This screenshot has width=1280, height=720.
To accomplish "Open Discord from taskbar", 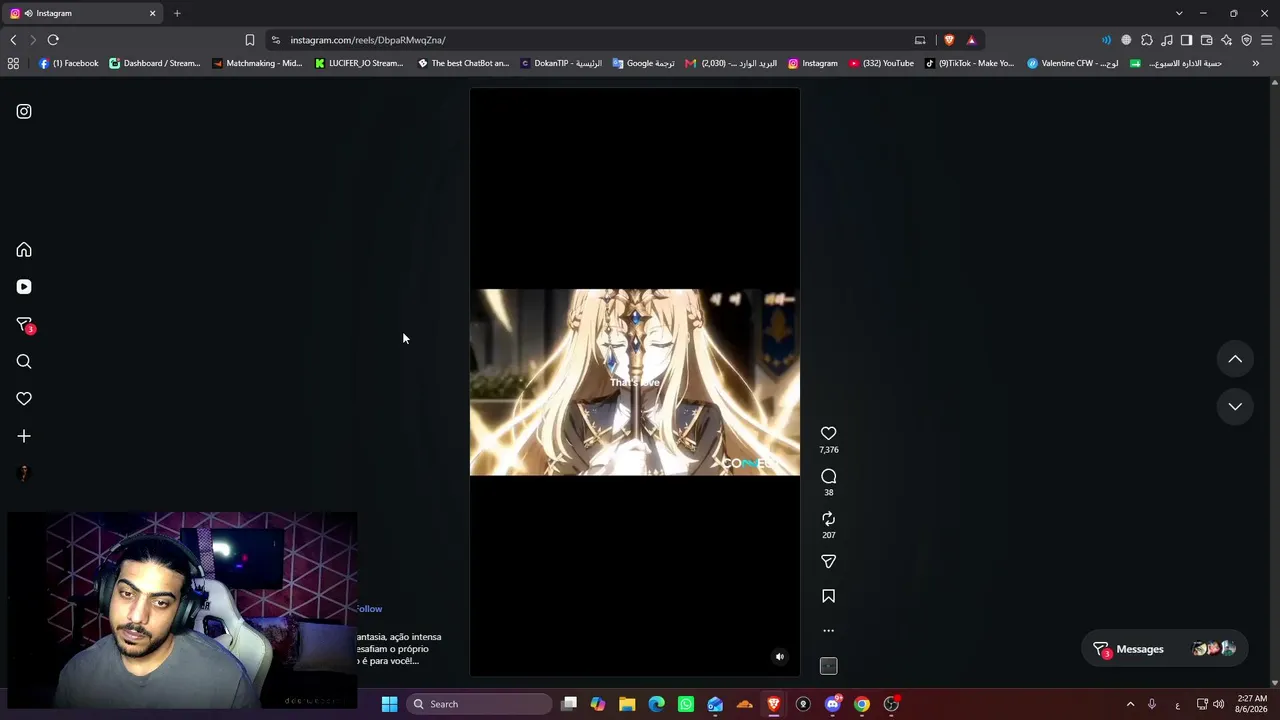I will 833,704.
